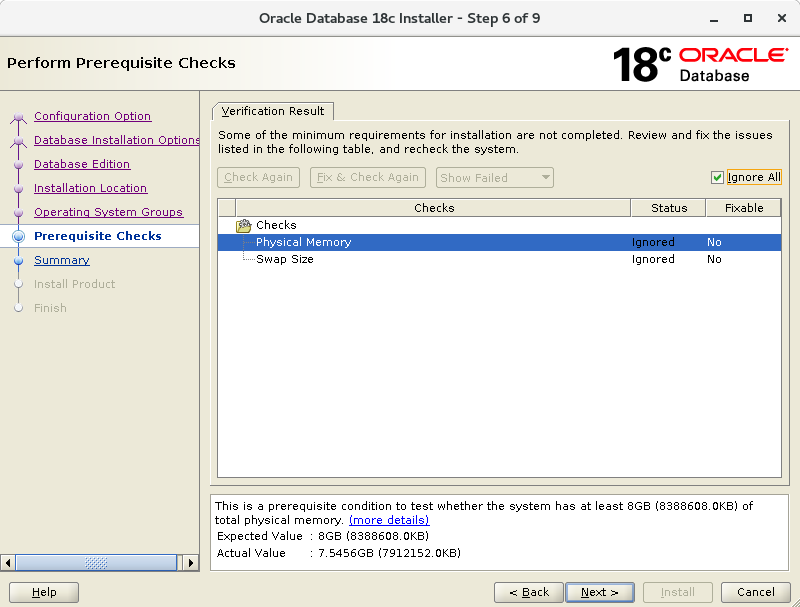Click the Database Installation Options step bullet
800x607 pixels.
coord(19,141)
